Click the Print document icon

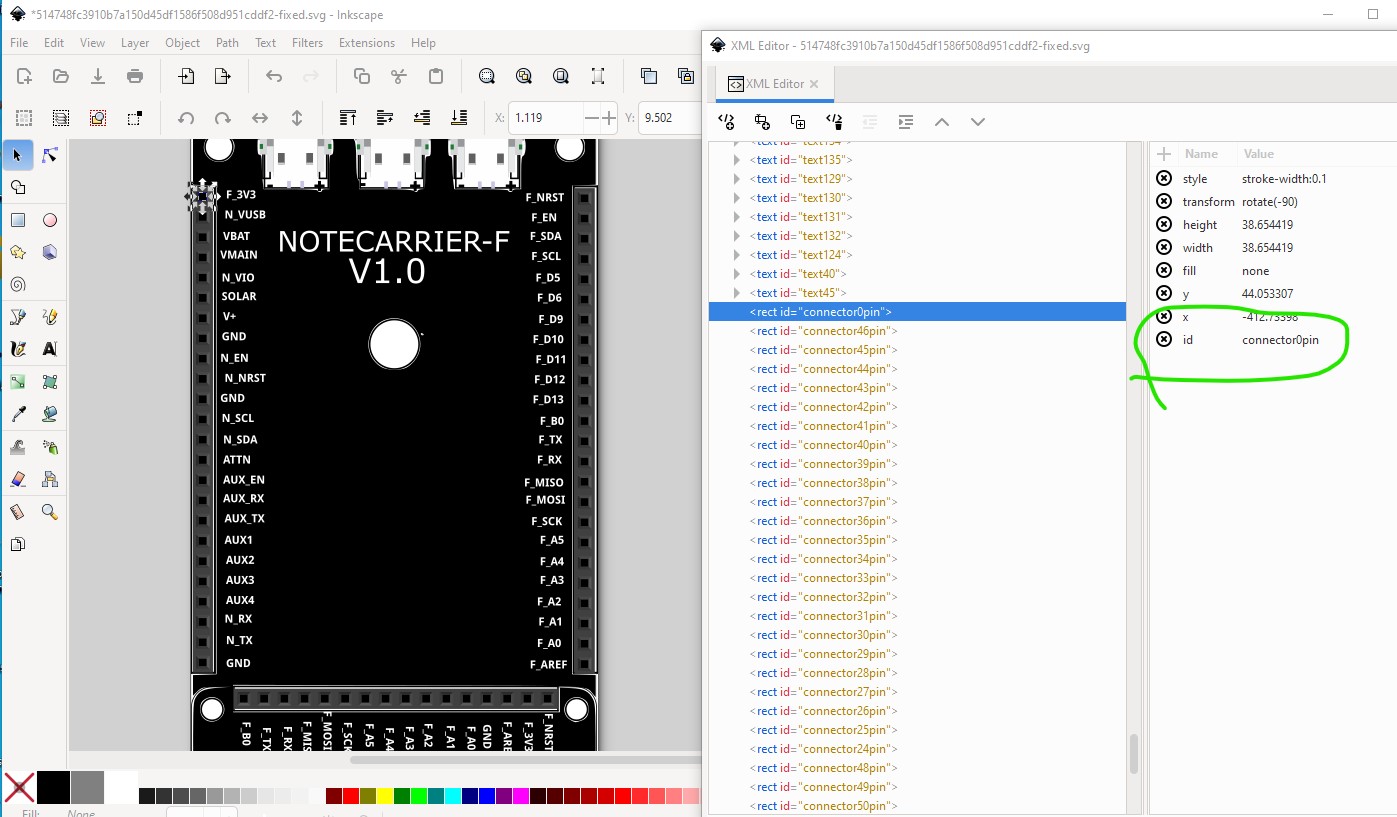pos(135,76)
